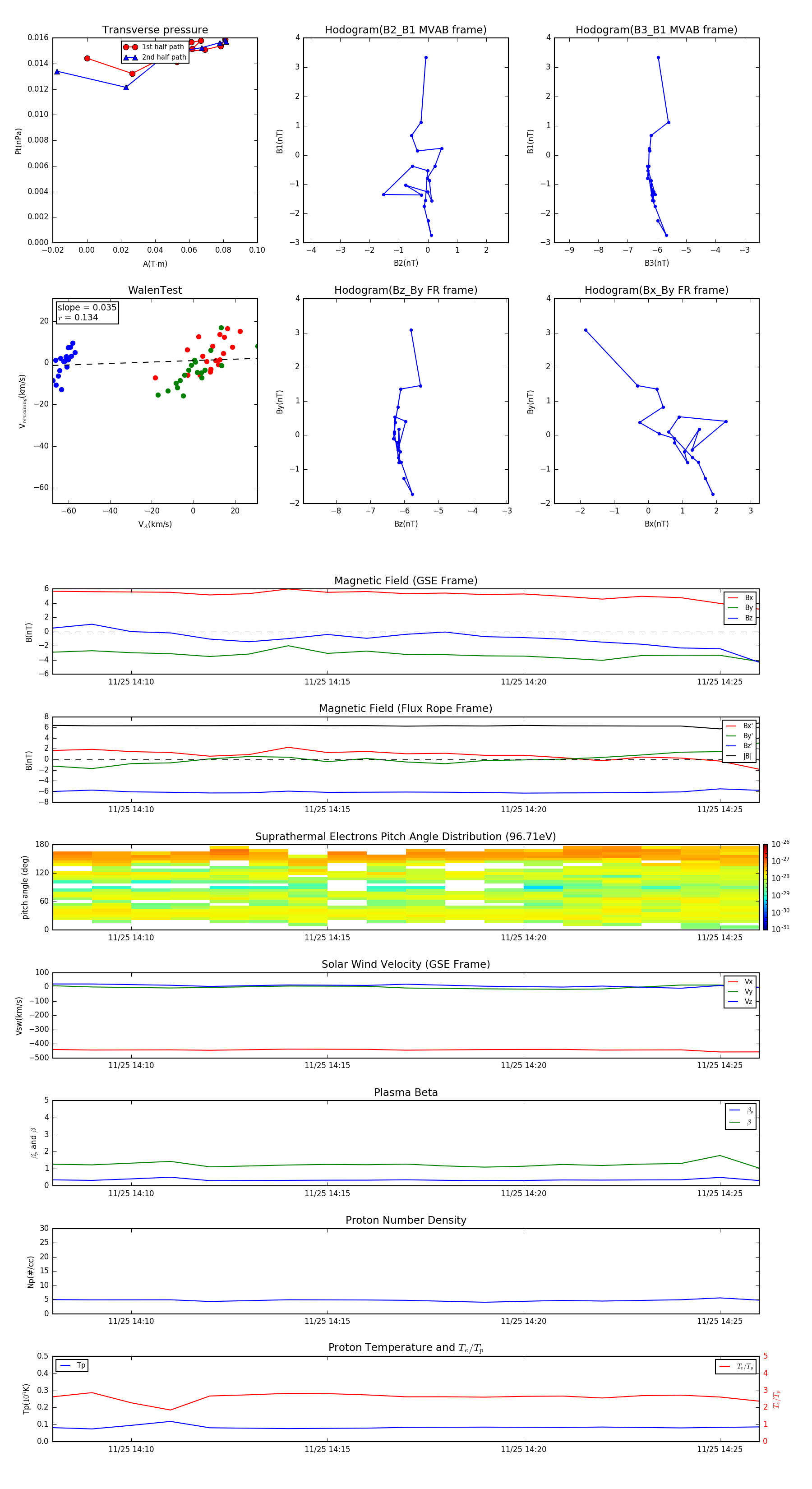This screenshot has width=812, height=1489.
Task: Click the "Proton Number Density" title
Action: pyautogui.click(x=406, y=1220)
